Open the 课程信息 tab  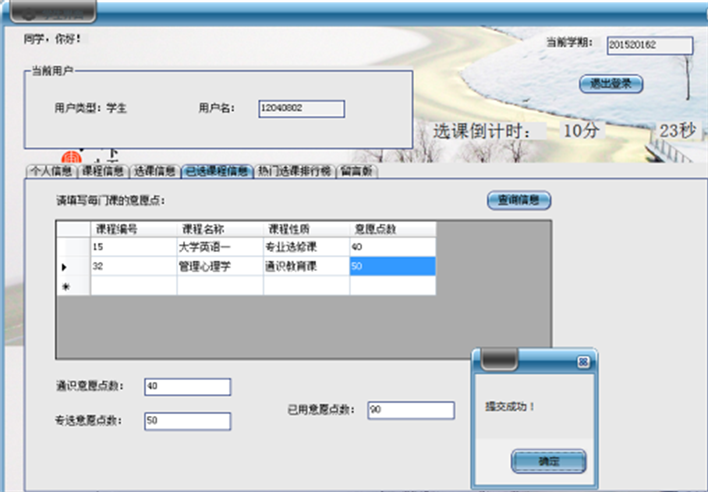[103, 171]
